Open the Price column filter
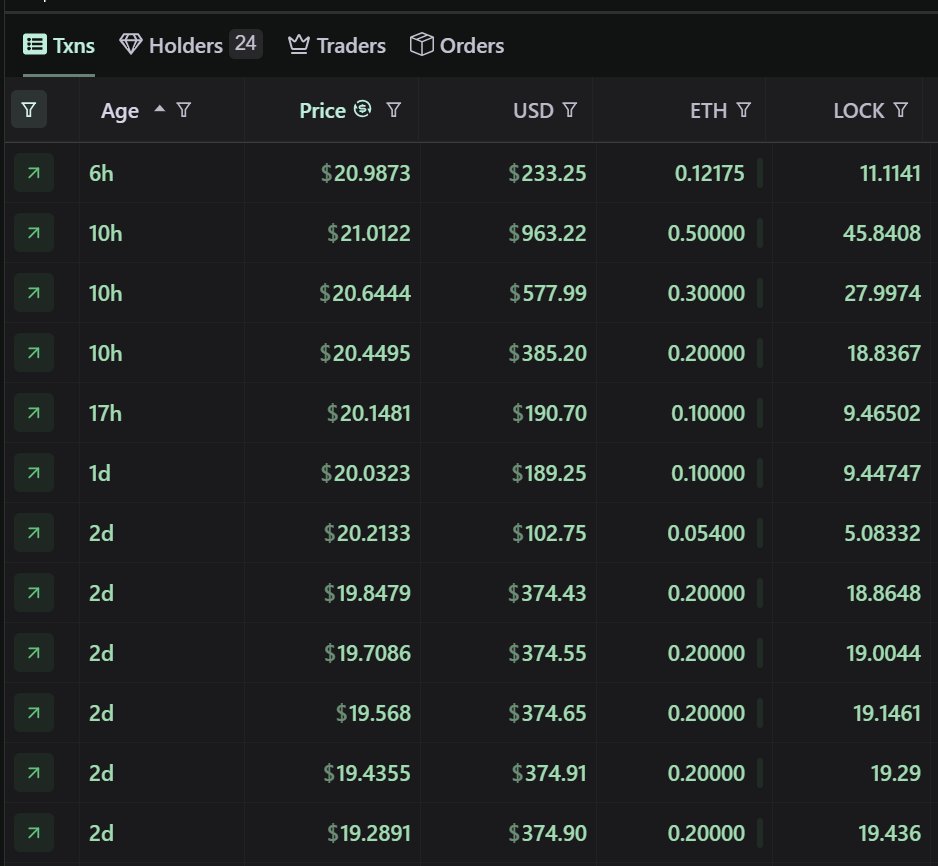The image size is (938, 866). pyautogui.click(x=394, y=110)
